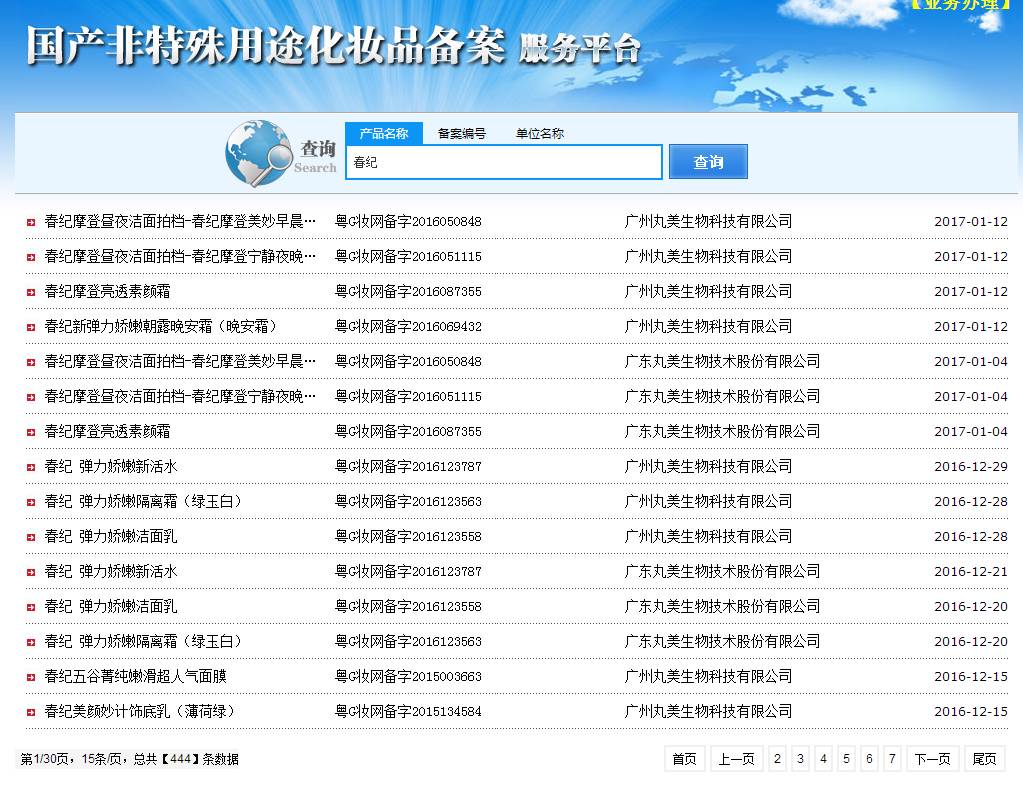Focus the search box containing 春纪
This screenshot has width=1023, height=785.
(504, 162)
